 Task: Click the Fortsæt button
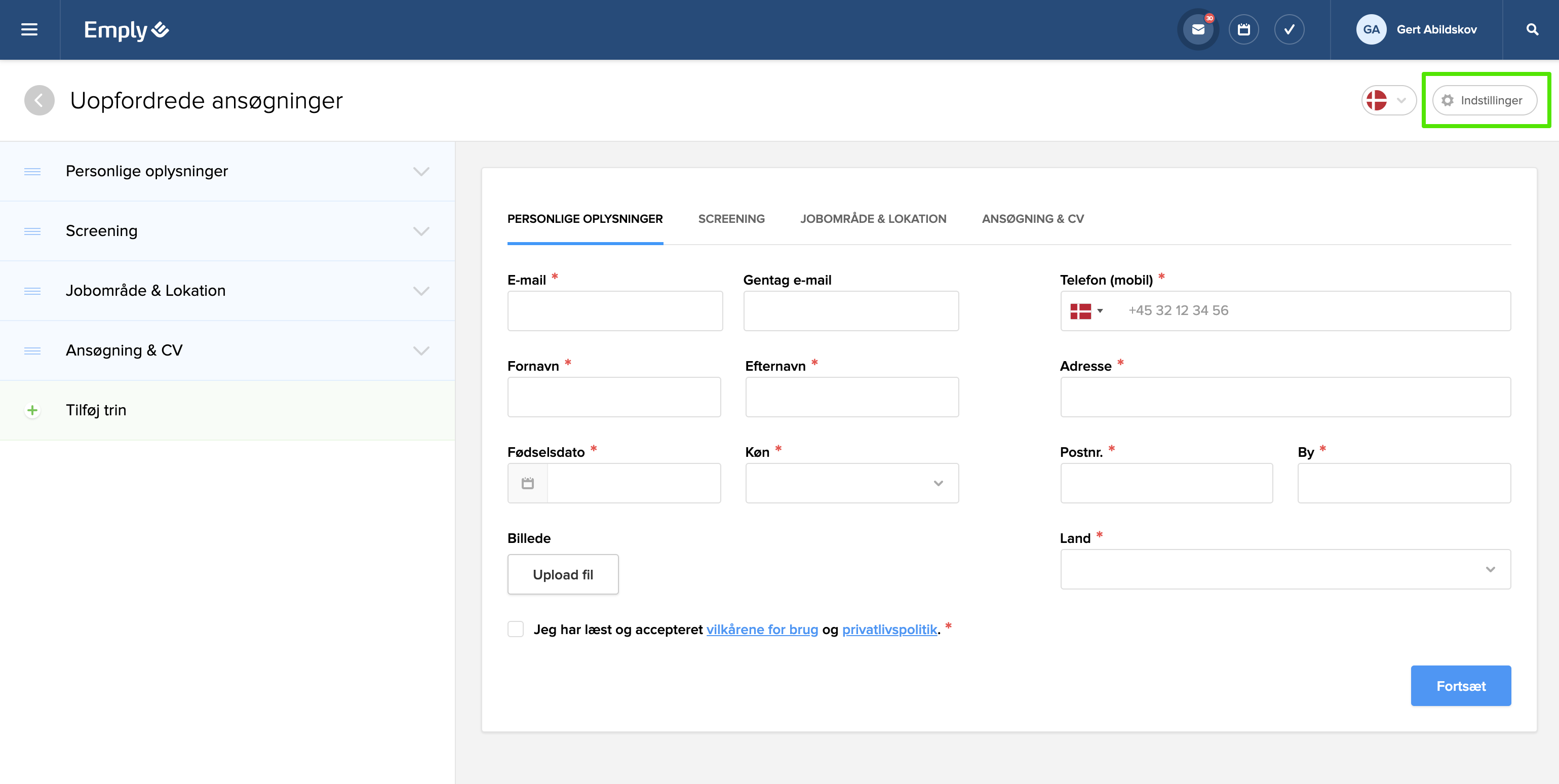tap(1460, 685)
